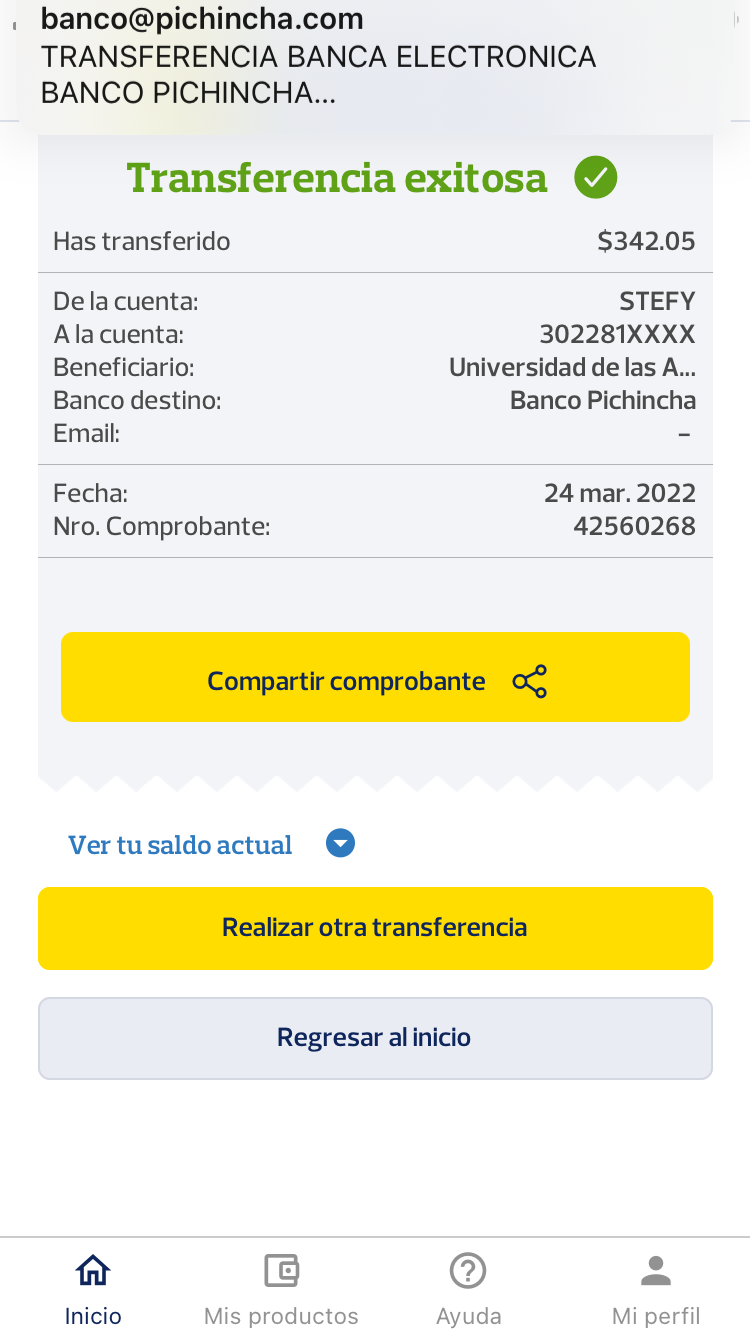The image size is (750, 1334).
Task: Switch to the Inicio tab label
Action: tap(93, 1315)
